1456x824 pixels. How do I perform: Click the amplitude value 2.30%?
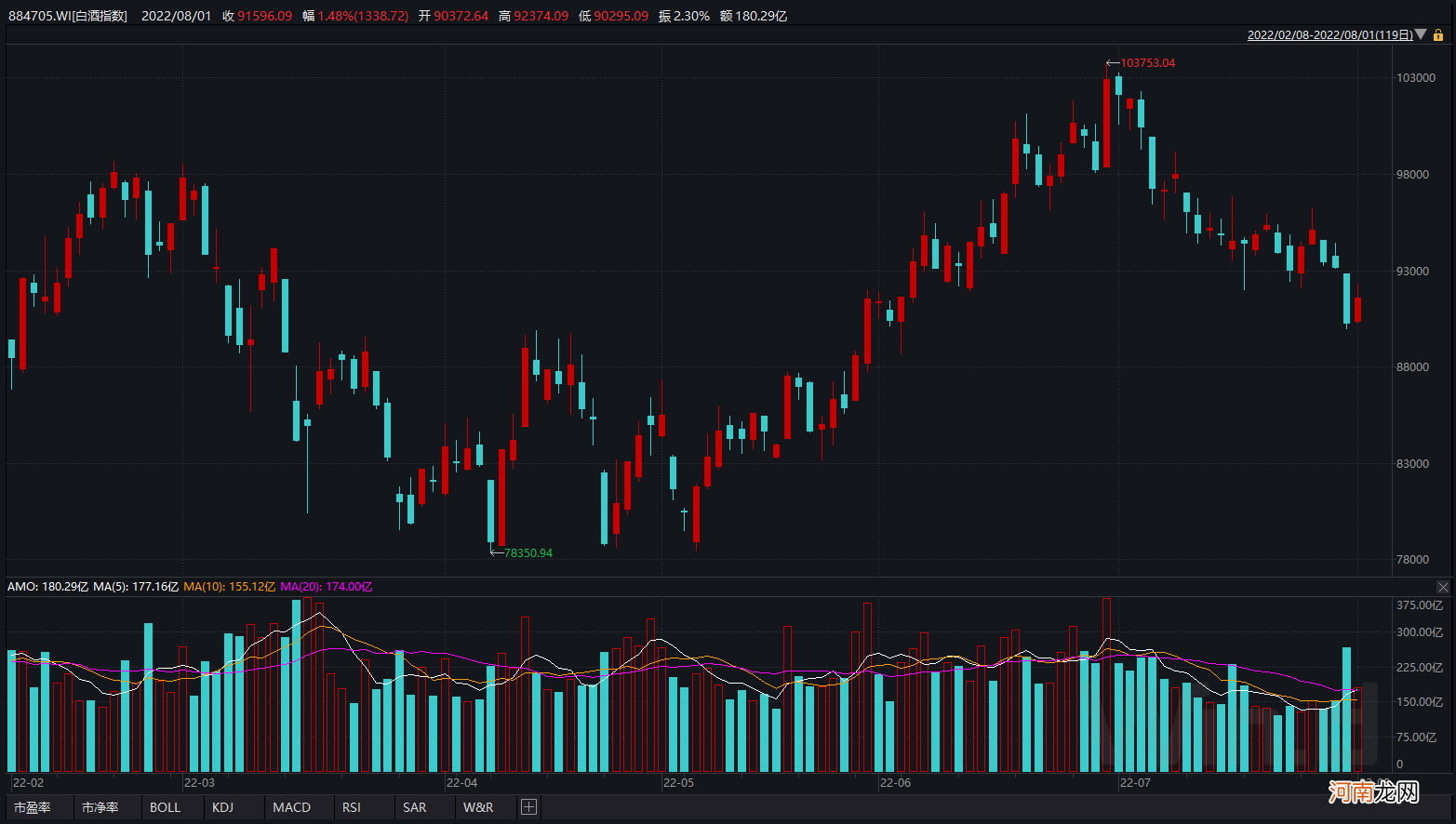pos(691,16)
